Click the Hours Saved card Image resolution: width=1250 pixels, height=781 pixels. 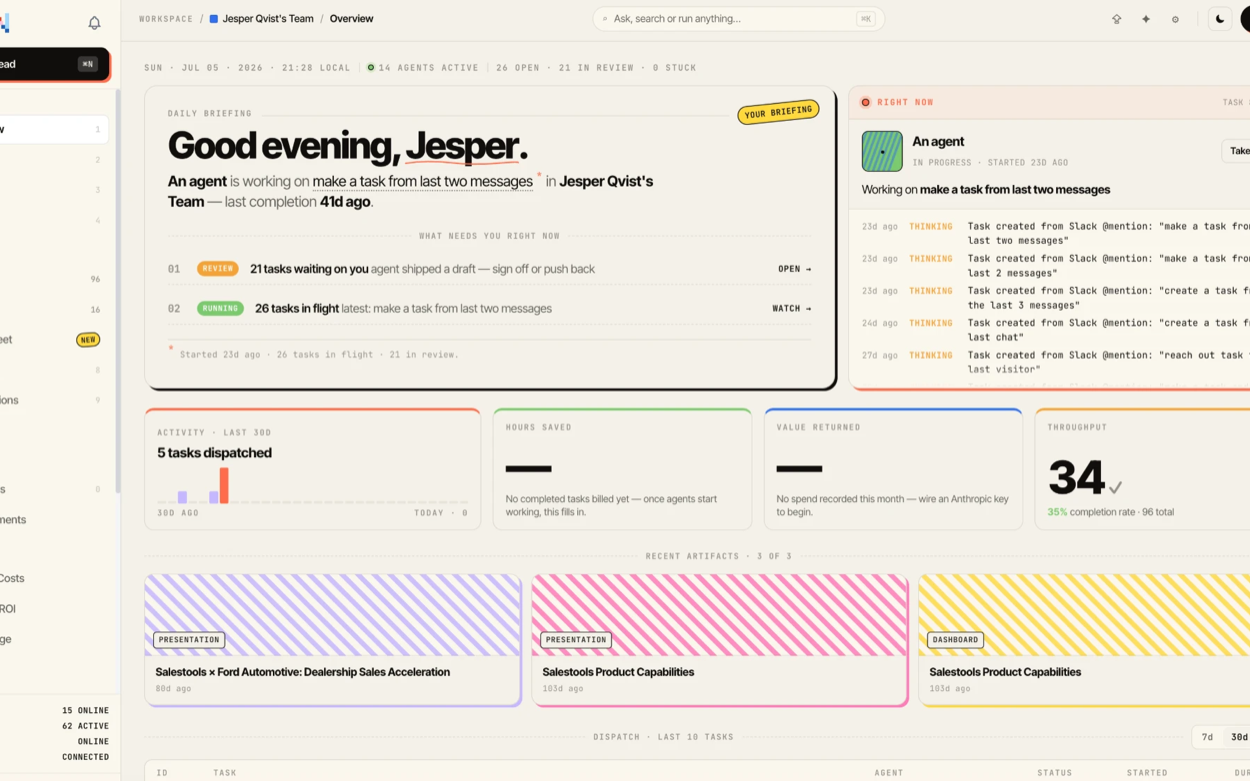622,469
